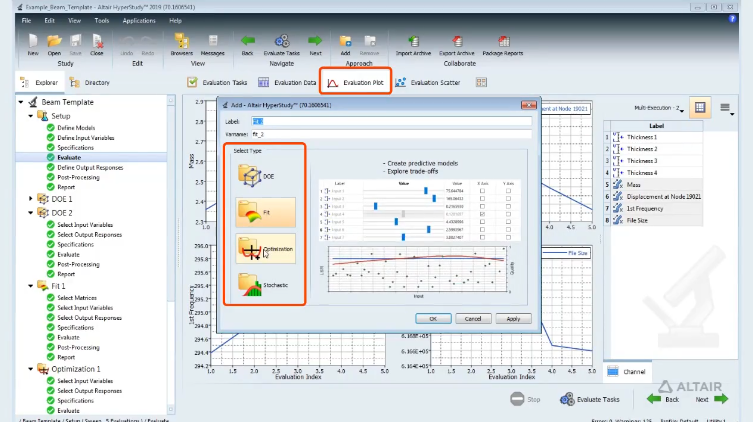This screenshot has height=422, width=753.
Task: Open a study with the Open icon
Action: pyautogui.click(x=54, y=42)
